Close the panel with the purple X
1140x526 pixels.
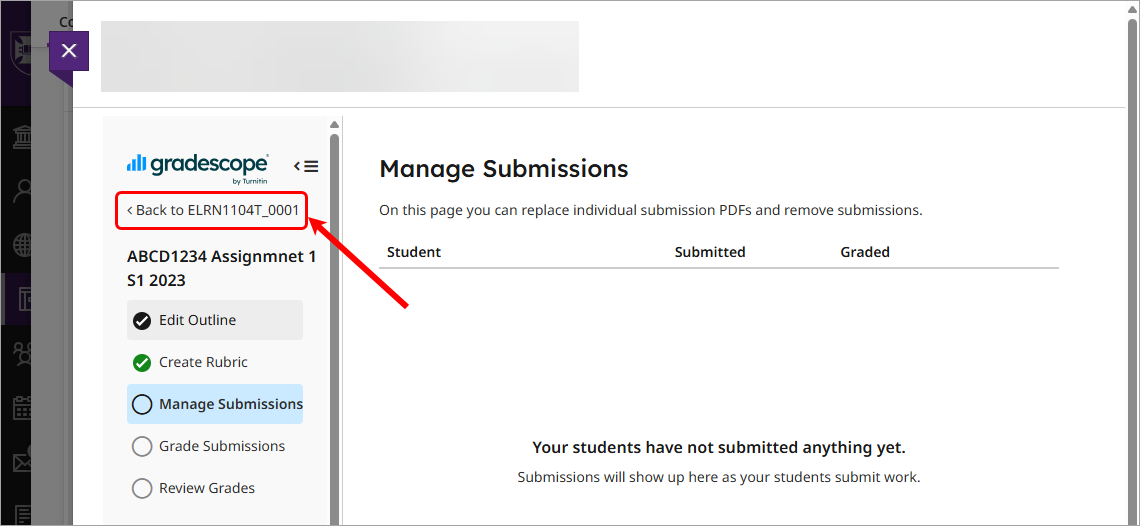pos(68,51)
